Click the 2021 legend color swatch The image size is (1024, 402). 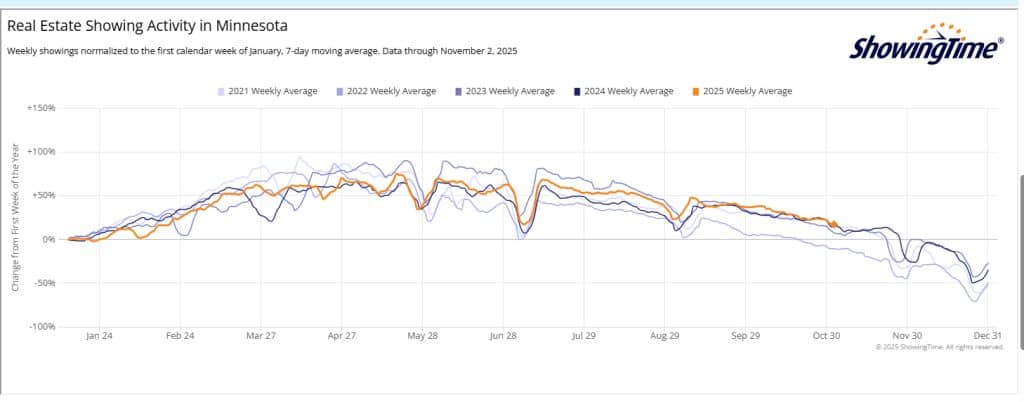tap(221, 91)
